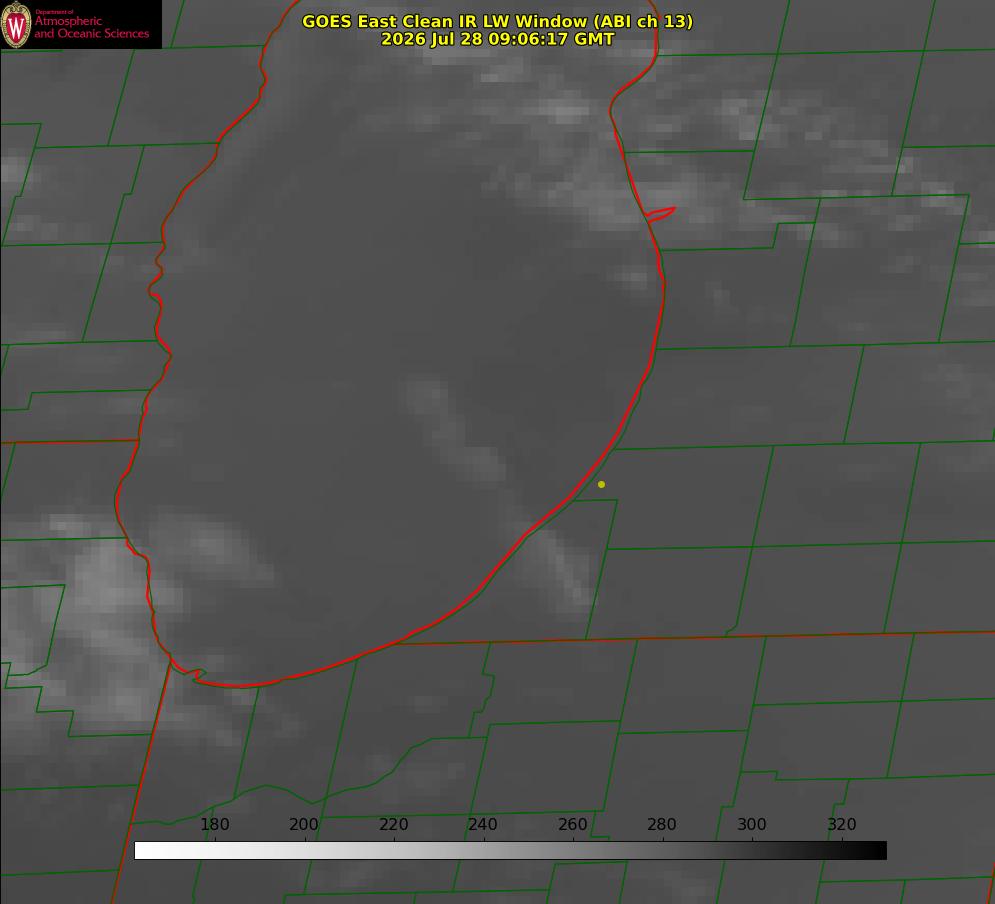The height and width of the screenshot is (904, 995).
Task: Click the 320 colorbar label
Action: (x=841, y=824)
